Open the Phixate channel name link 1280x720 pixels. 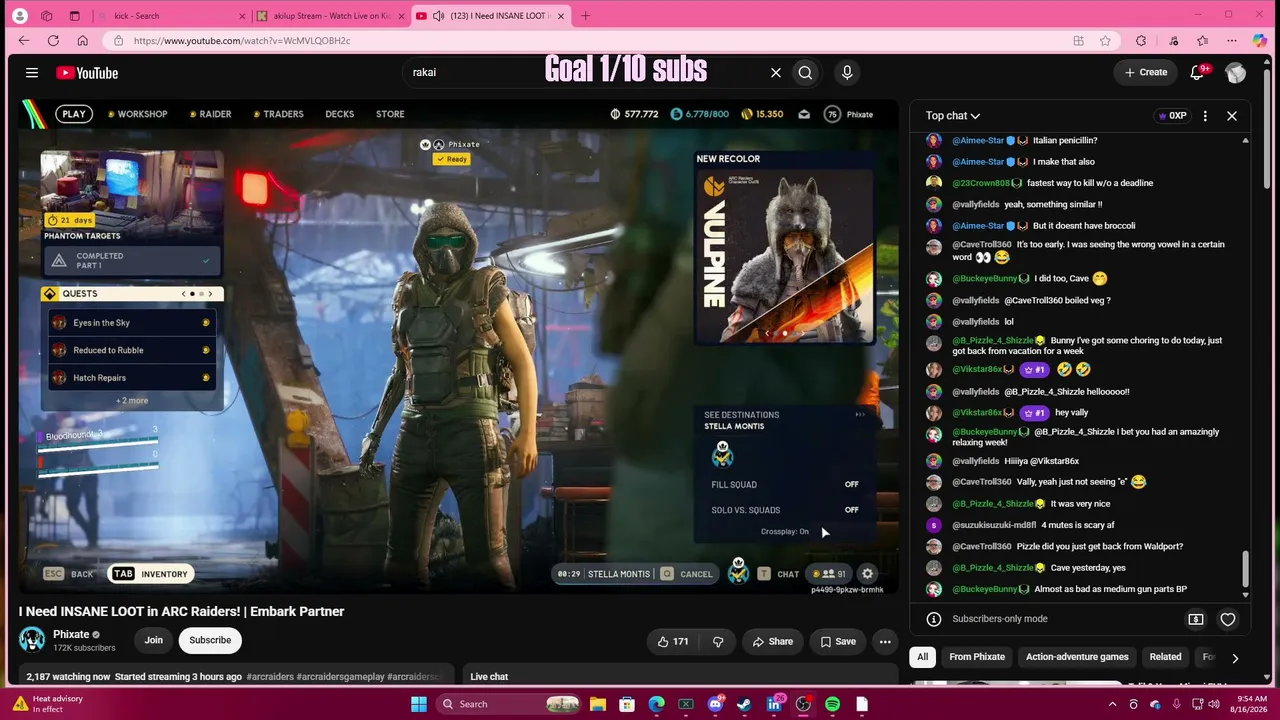71,634
